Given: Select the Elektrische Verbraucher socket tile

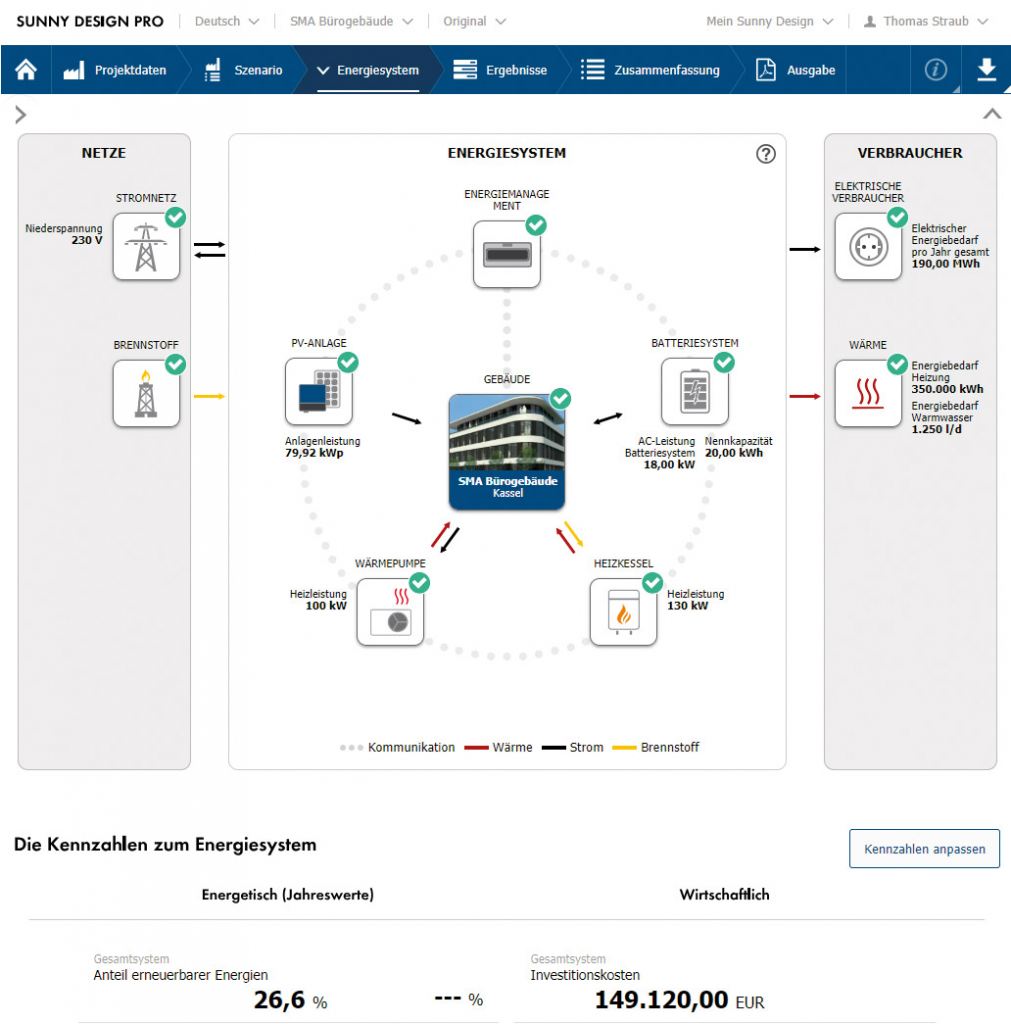Looking at the screenshot, I should [868, 246].
